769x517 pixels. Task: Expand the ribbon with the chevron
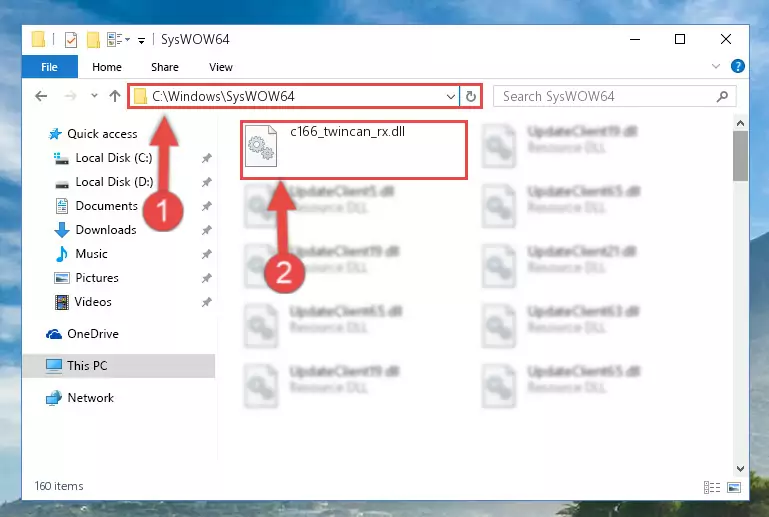(x=716, y=66)
